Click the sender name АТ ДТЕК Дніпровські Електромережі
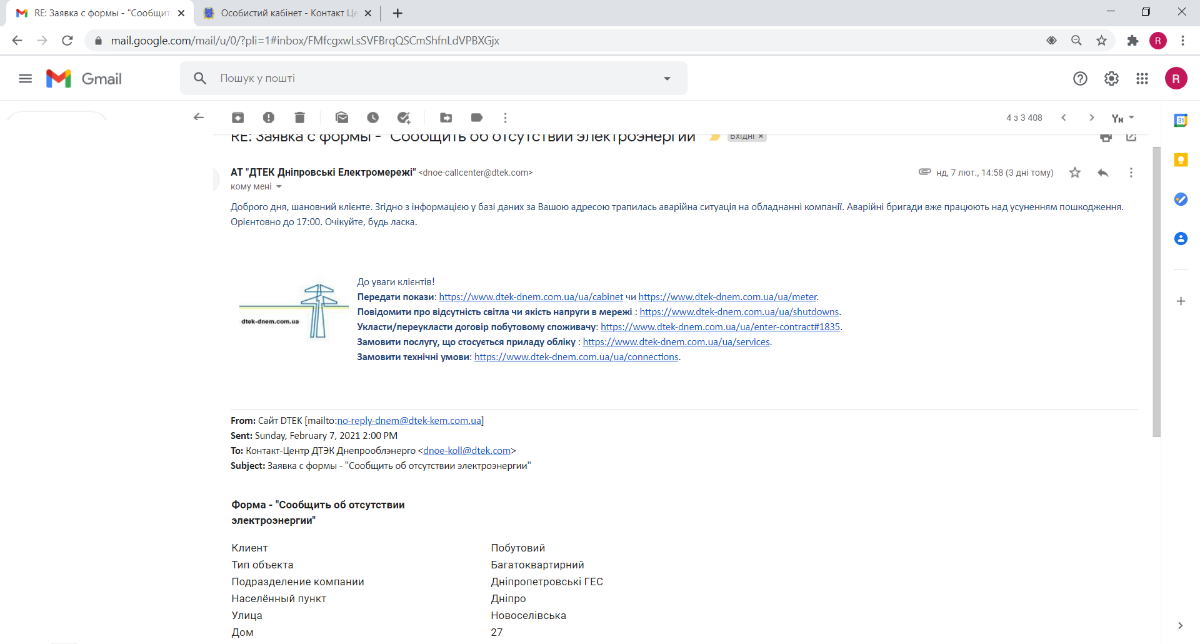Screen dimensions: 1200x644 coord(322,172)
